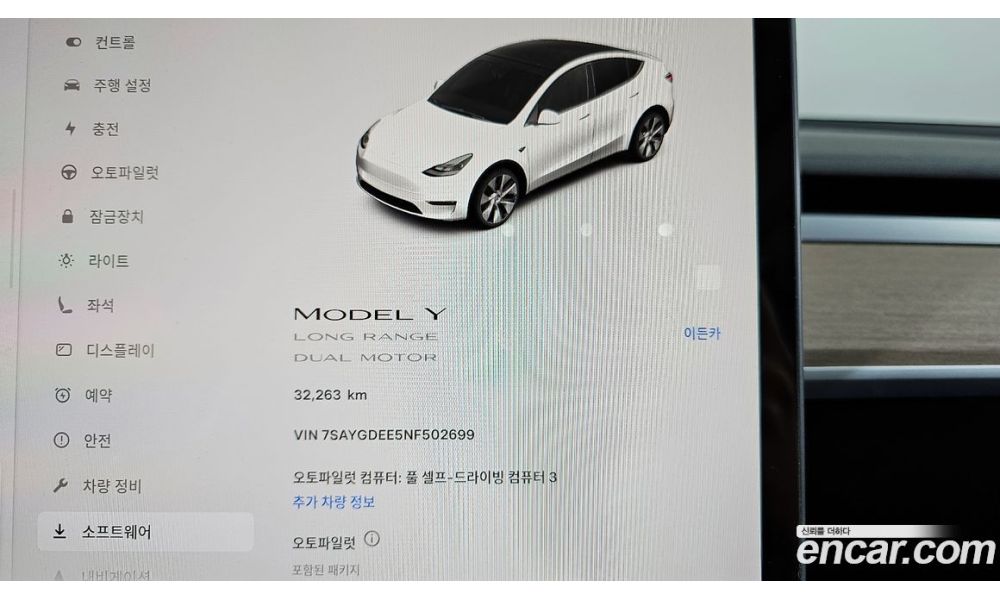Tap the blue 이든카 vehicle name

pos(702,333)
